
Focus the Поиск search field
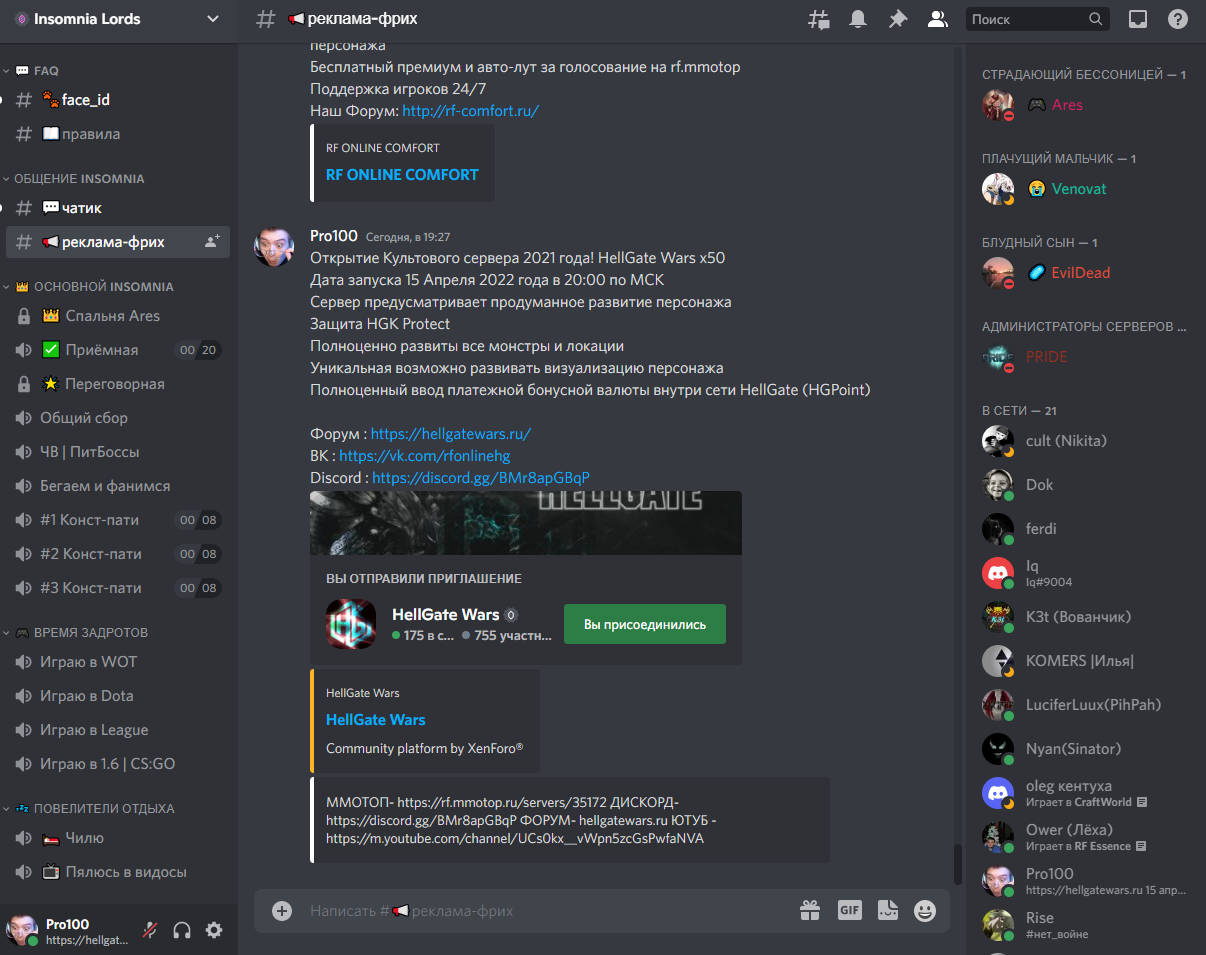[1038, 19]
